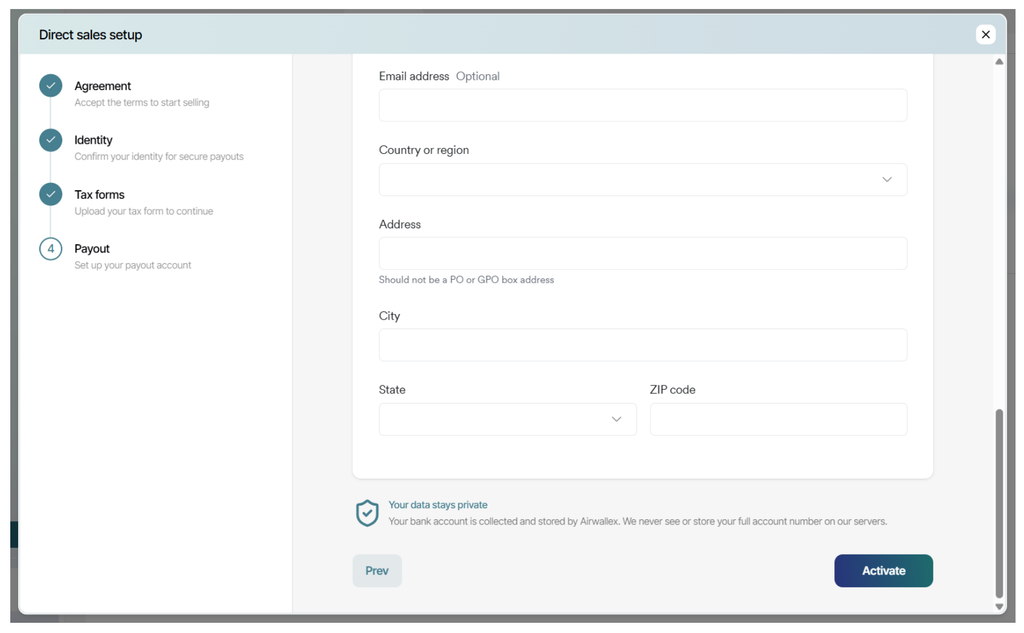Click 'Should not be a PO or GPO box address' hint

click(466, 280)
